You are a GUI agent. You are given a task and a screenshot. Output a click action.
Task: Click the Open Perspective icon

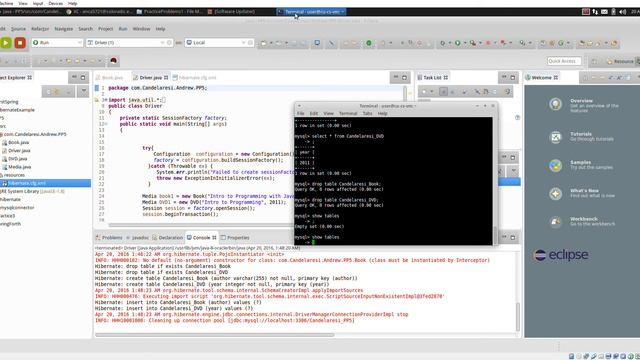pos(594,61)
